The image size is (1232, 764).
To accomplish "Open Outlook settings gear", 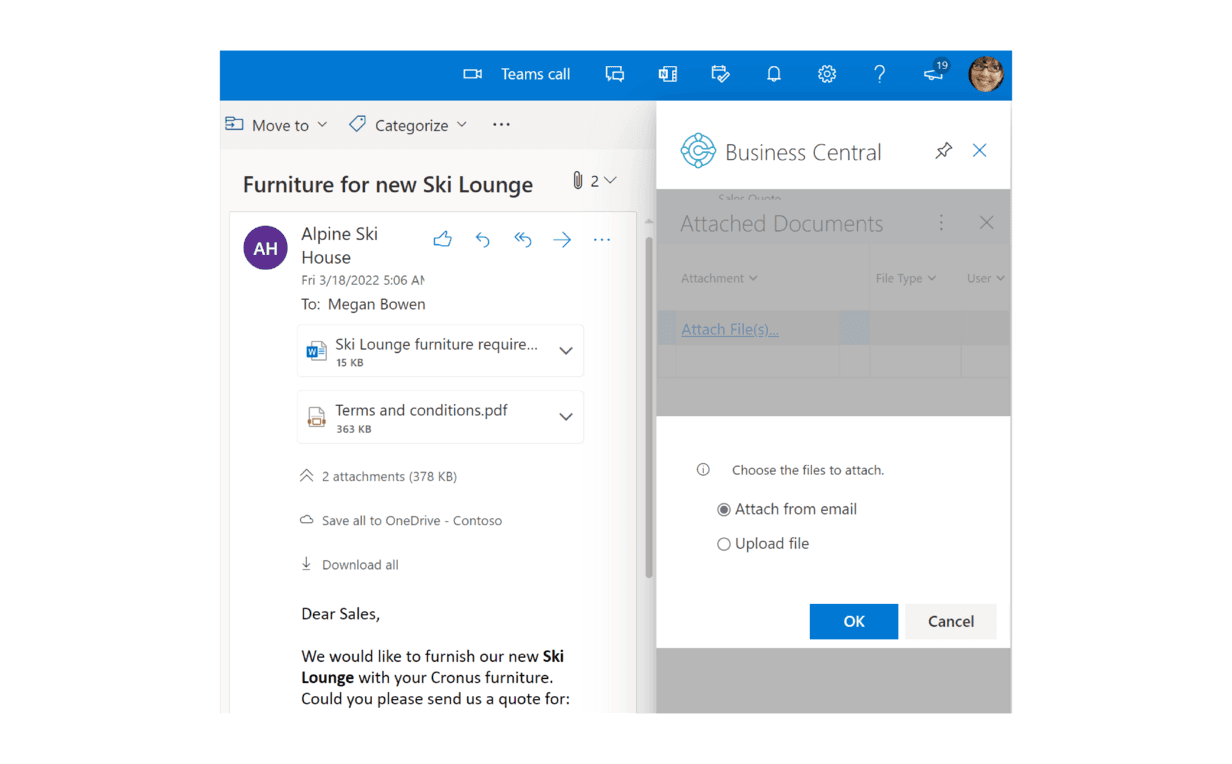I will (826, 74).
